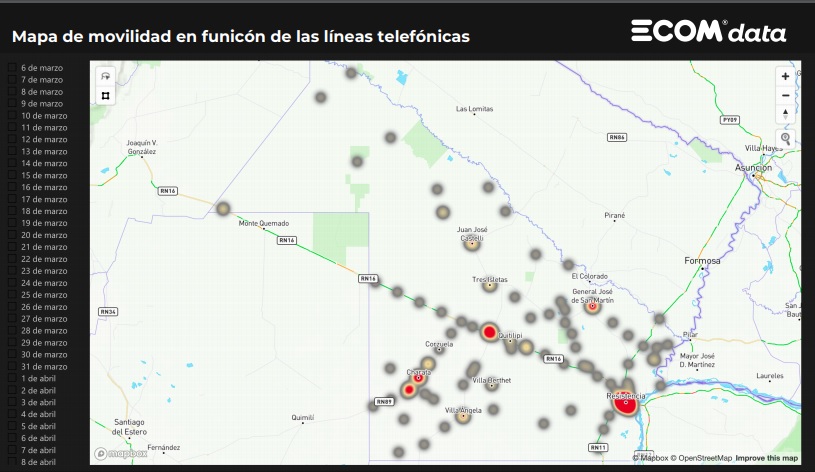Enable the 7 de abril checkbox

[12, 450]
